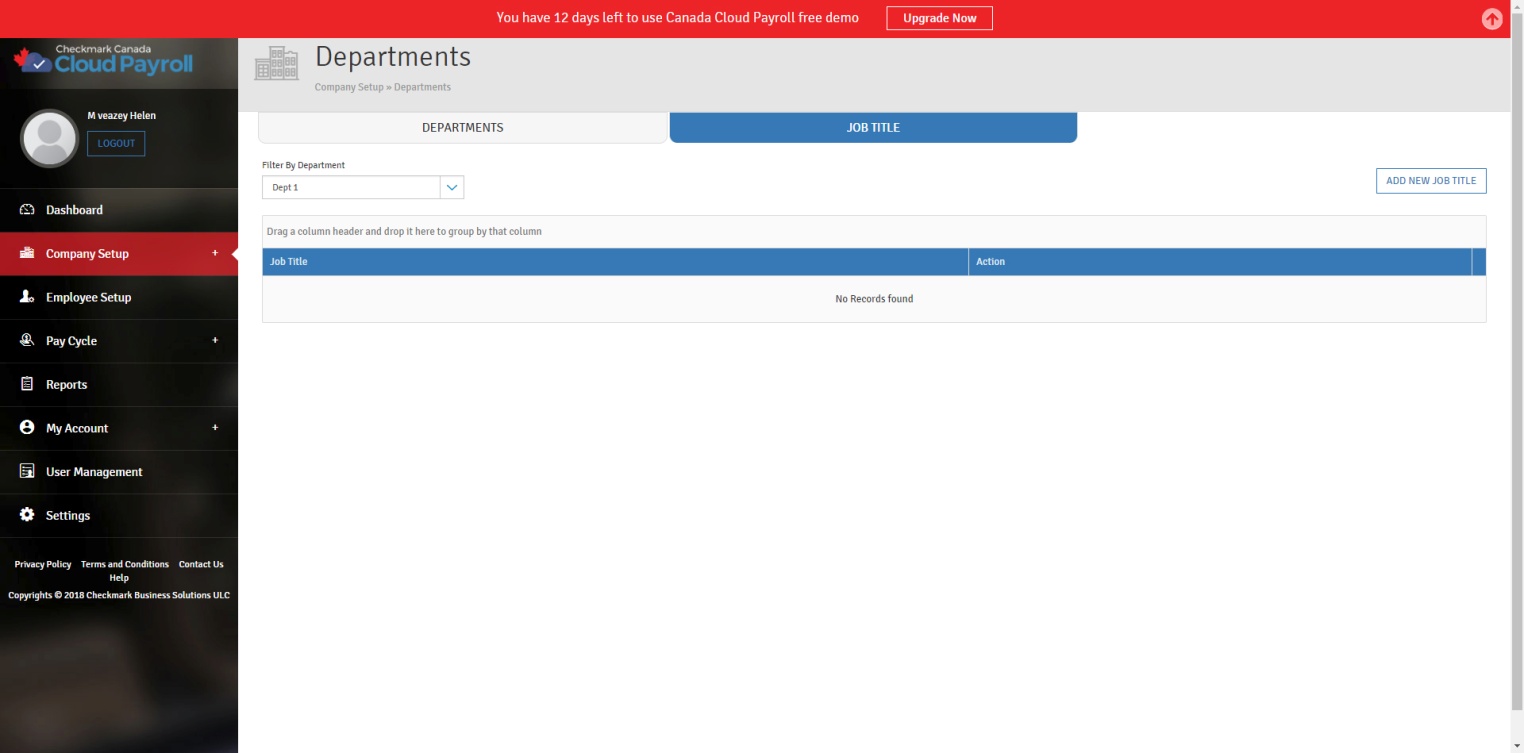This screenshot has width=1524, height=753.
Task: Expand the Company Setup plus sign
Action: point(215,253)
